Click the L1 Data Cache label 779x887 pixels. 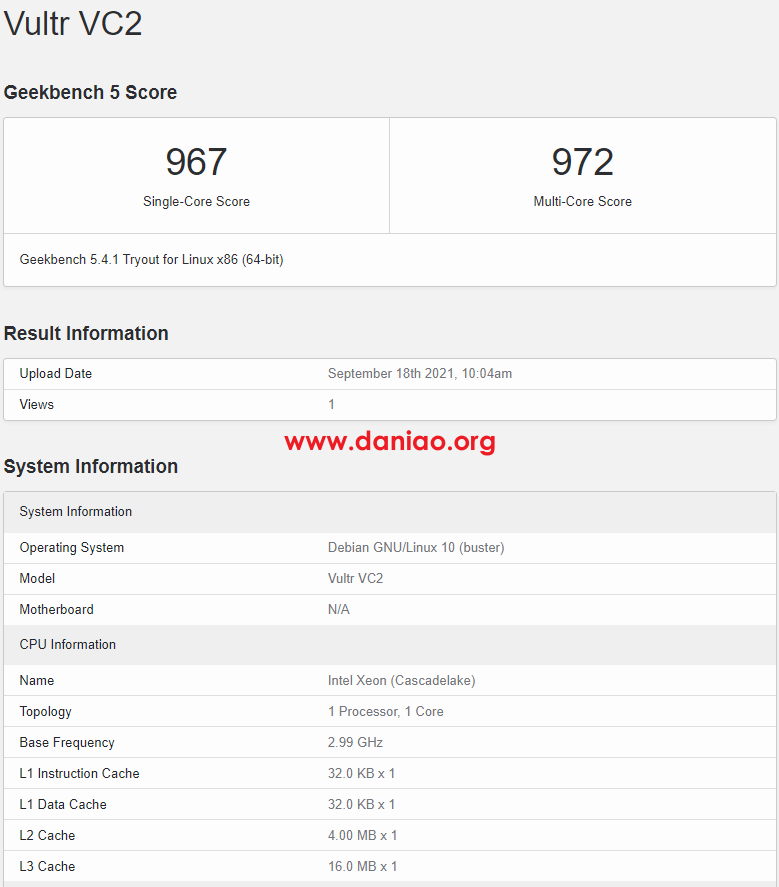point(63,804)
